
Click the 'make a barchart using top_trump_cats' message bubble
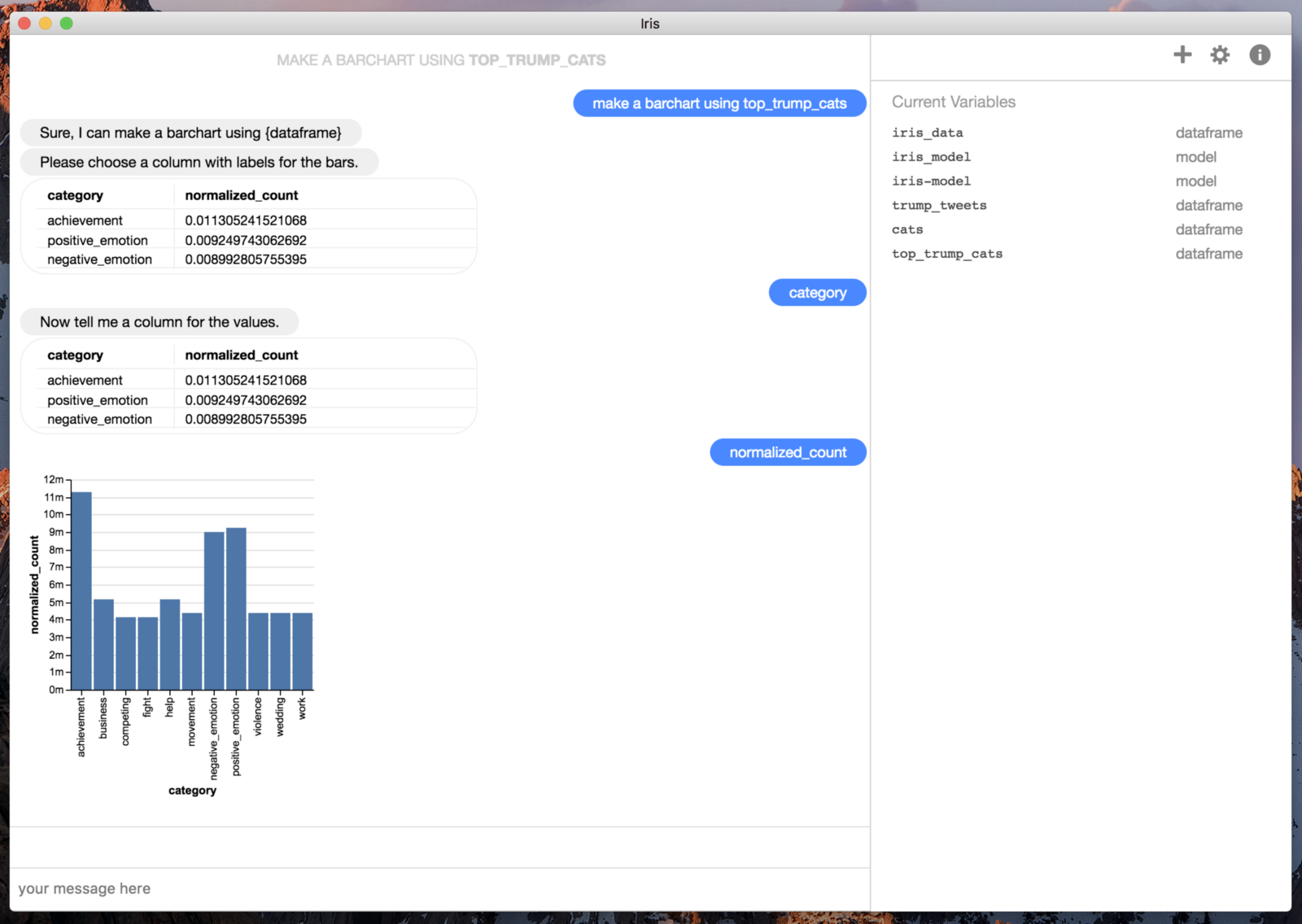tap(719, 103)
